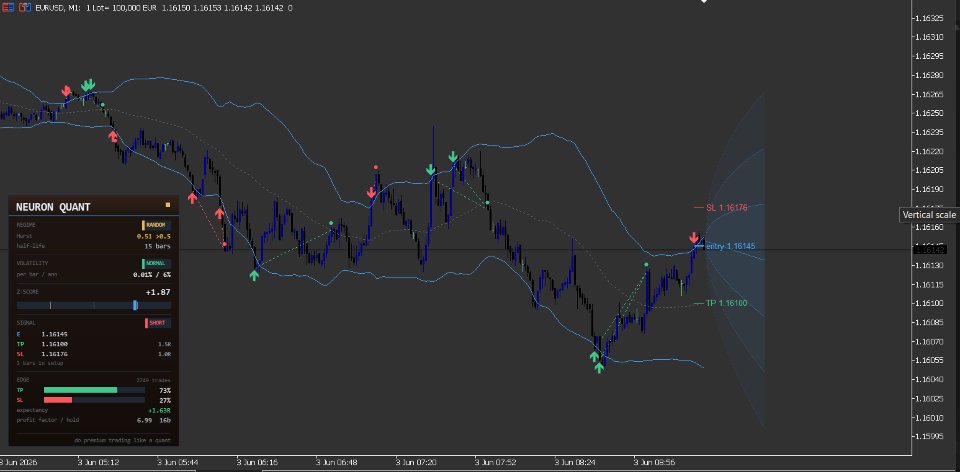Click the green TP edge progress bar
960x472 pixels.
tap(80, 390)
